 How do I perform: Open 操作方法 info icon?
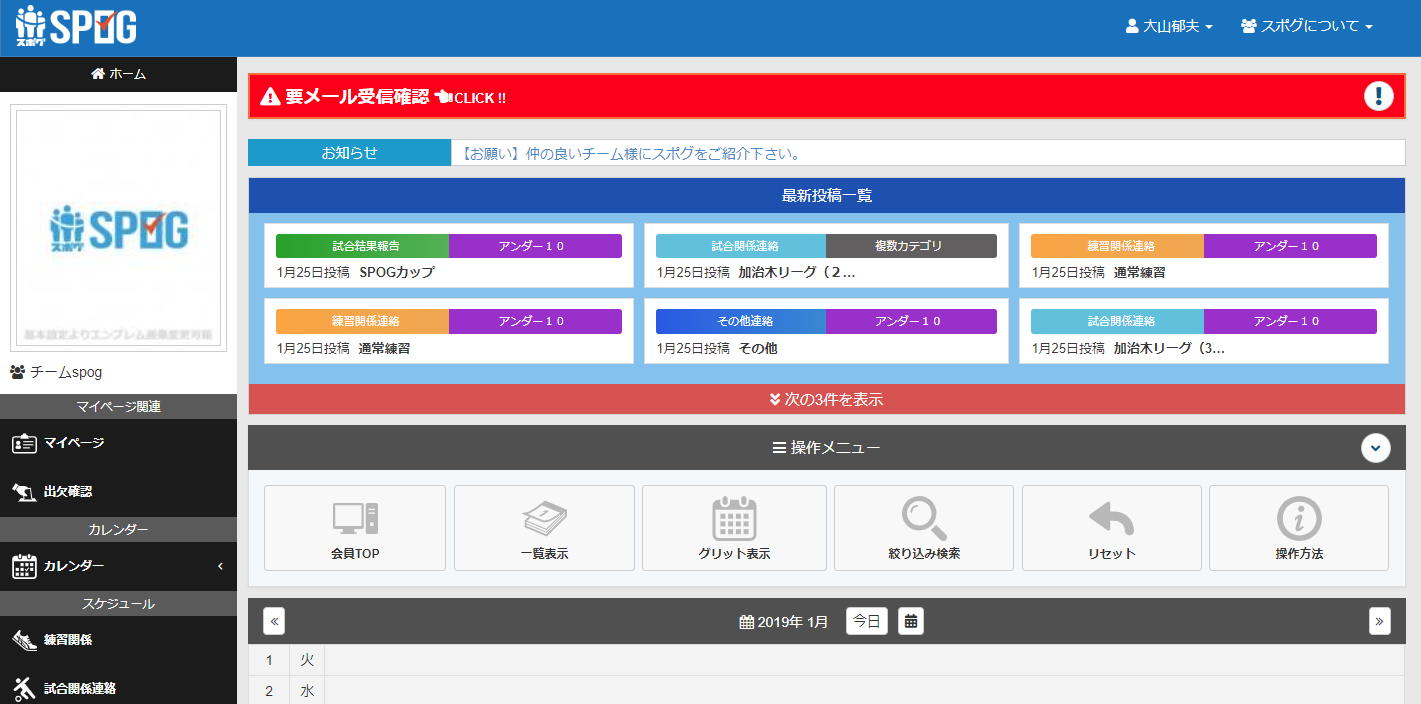pos(1299,518)
